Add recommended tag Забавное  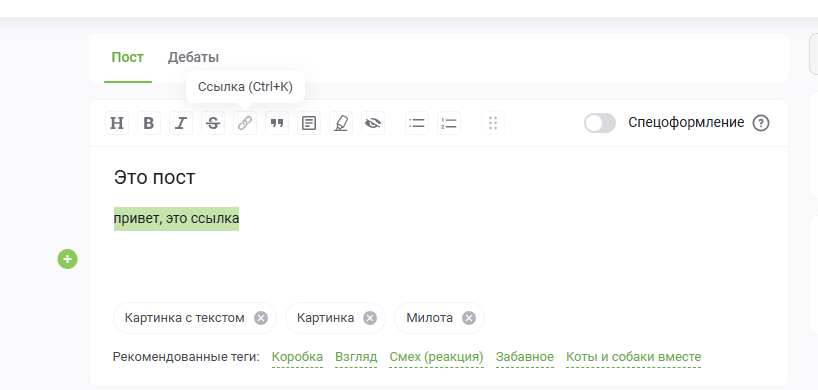[525, 357]
